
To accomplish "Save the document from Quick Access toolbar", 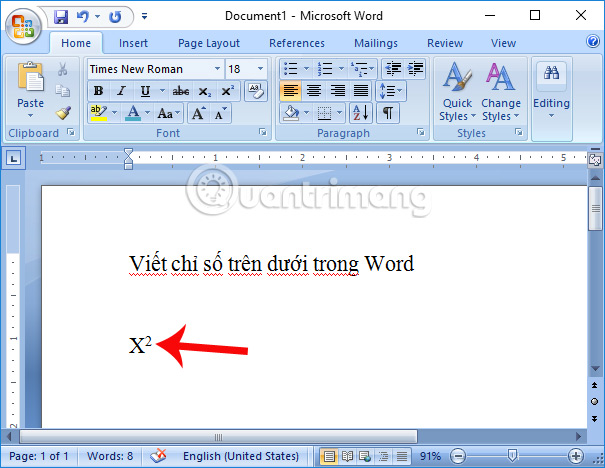I will 61,17.
